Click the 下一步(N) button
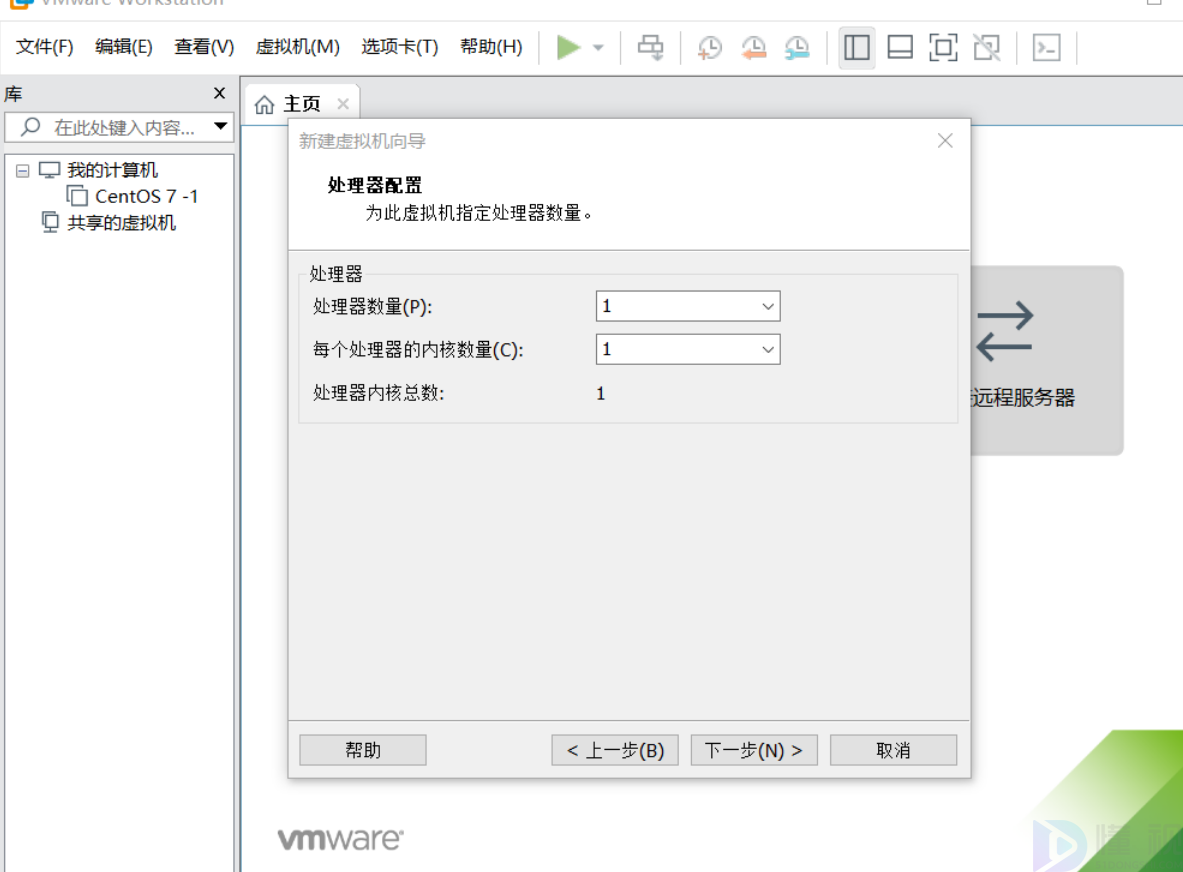 [x=753, y=750]
